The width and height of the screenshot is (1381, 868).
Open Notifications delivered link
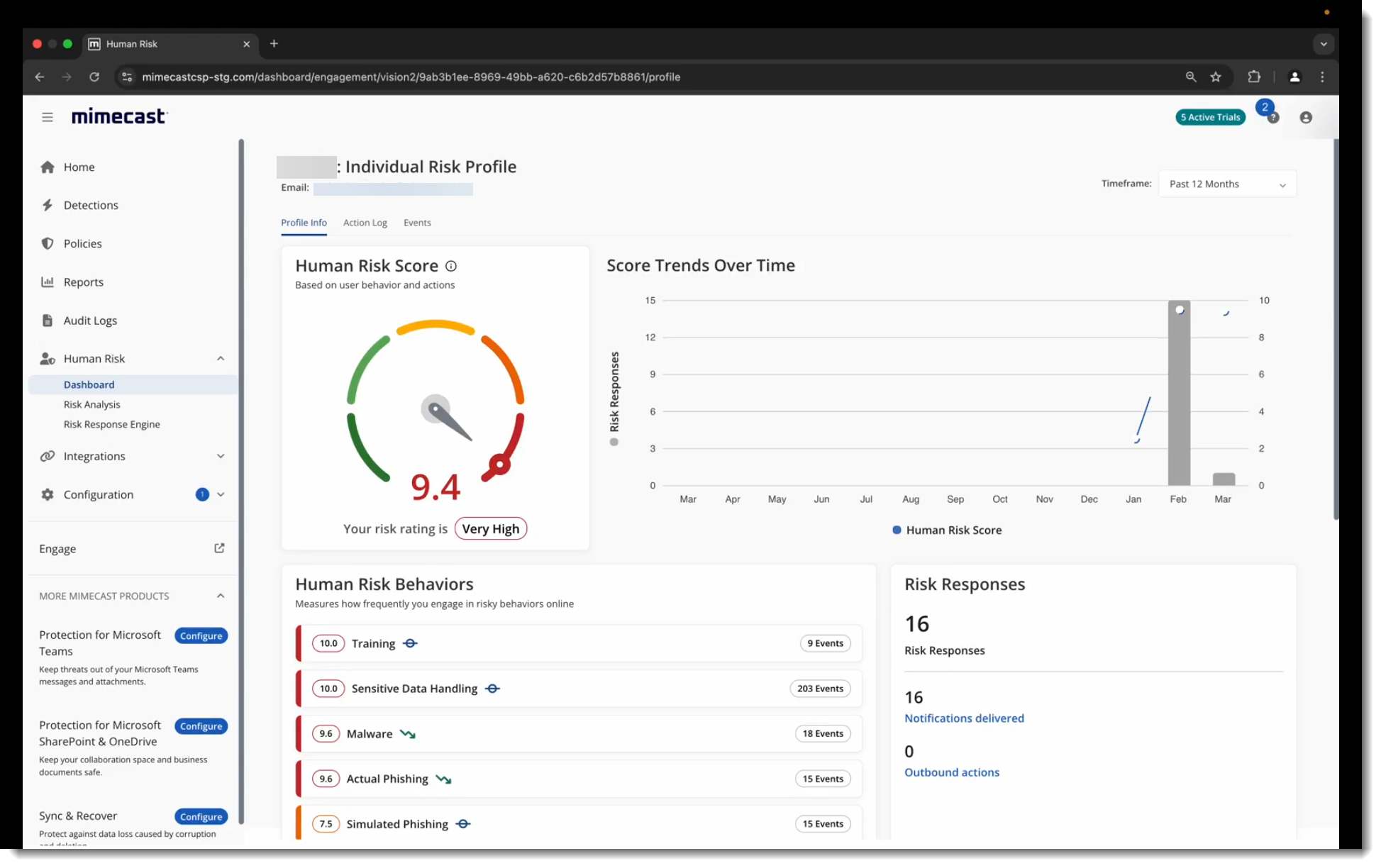[964, 718]
